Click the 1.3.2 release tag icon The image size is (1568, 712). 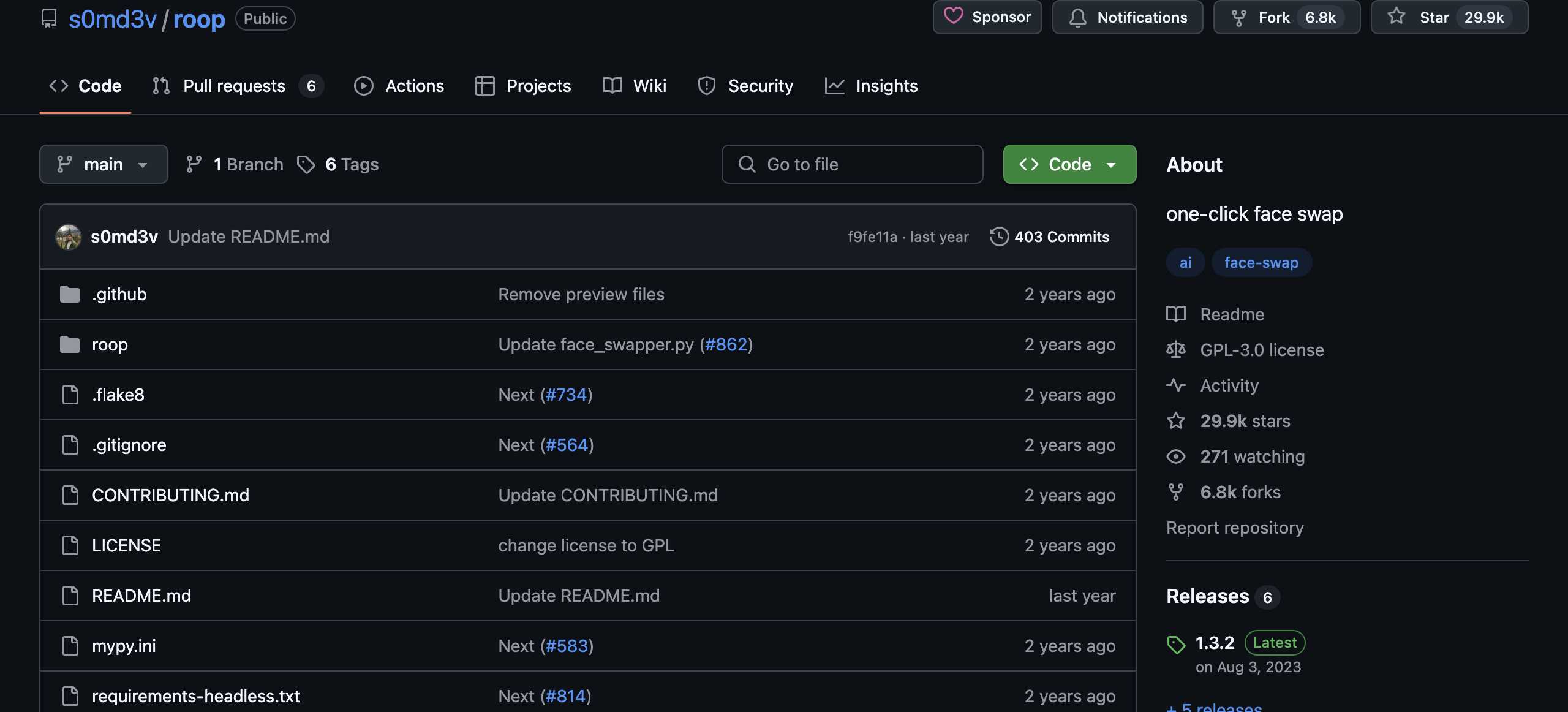click(1175, 644)
